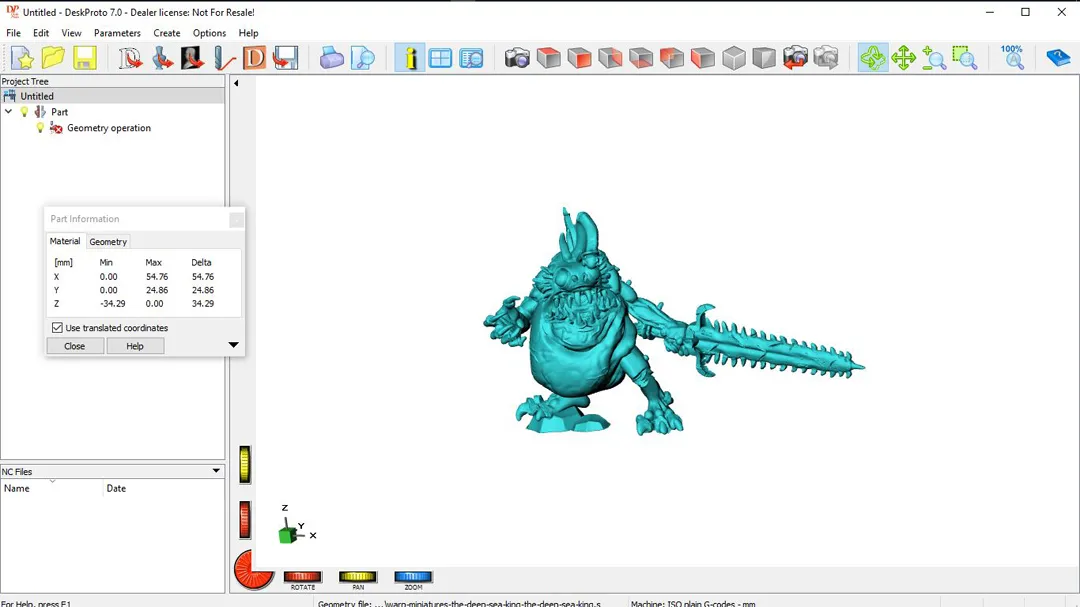Open the Help menu in menu bar
The width and height of the screenshot is (1080, 607).
[x=249, y=33]
